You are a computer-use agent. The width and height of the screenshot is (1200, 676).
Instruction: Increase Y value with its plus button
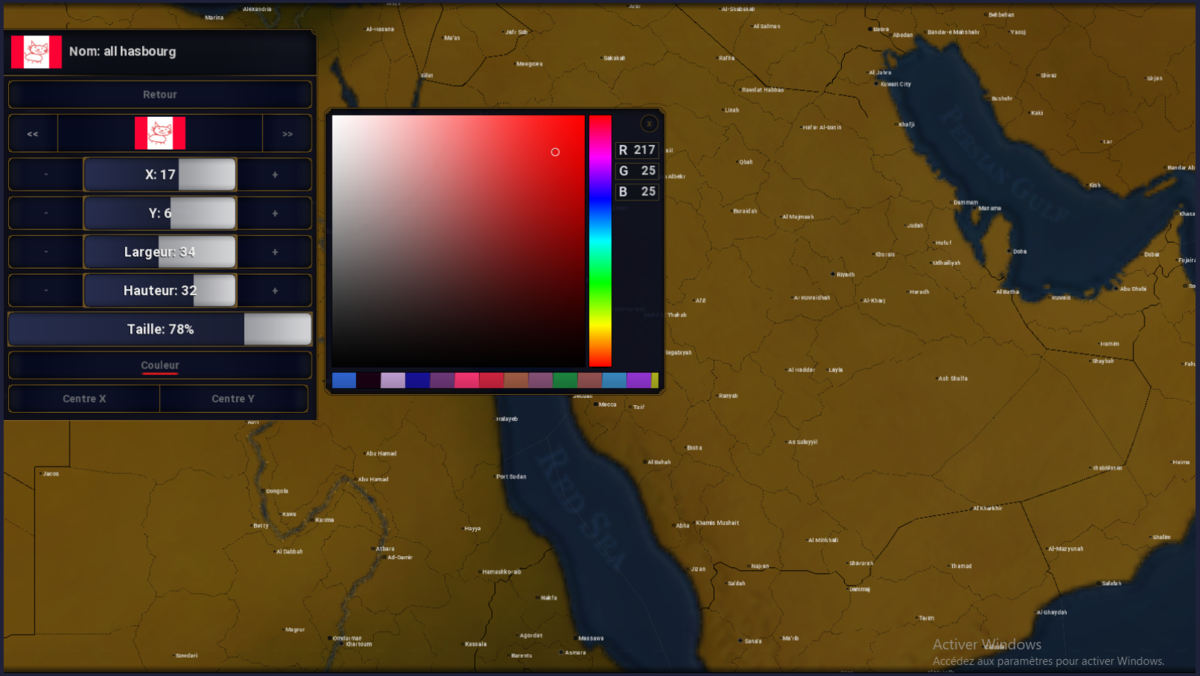(275, 213)
